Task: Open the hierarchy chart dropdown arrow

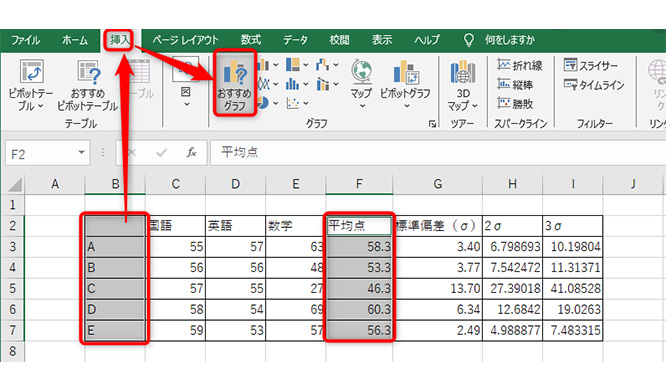Action: click(305, 65)
